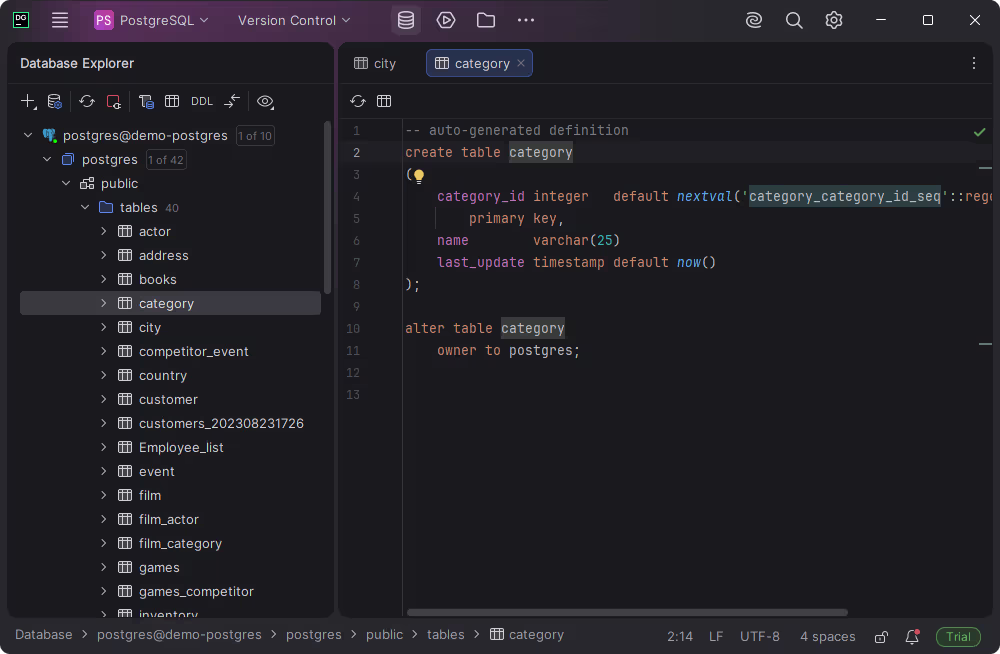Switch to the city editor tab
Screen dimensions: 1000x654
click(x=376, y=63)
